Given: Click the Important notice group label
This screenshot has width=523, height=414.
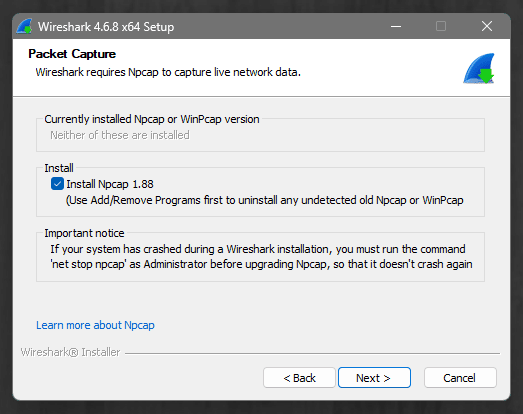Looking at the screenshot, I should click(84, 233).
